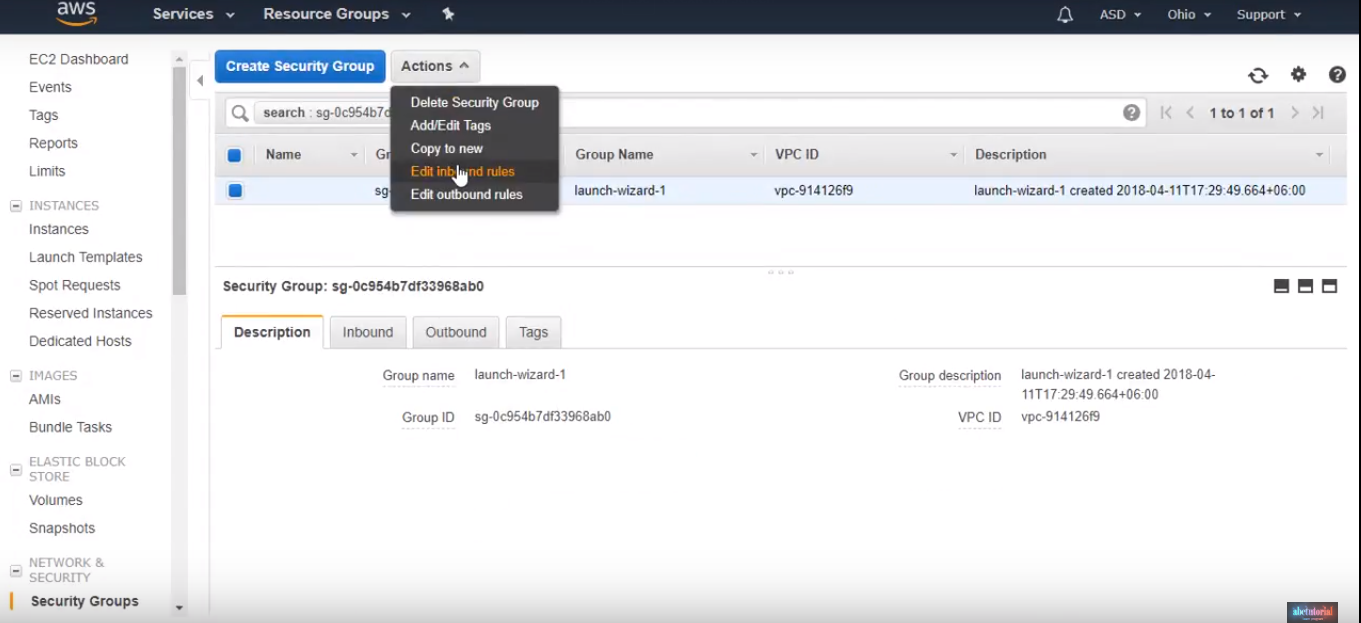Open Snapshots in sidebar
The width and height of the screenshot is (1361, 623).
(x=62, y=528)
